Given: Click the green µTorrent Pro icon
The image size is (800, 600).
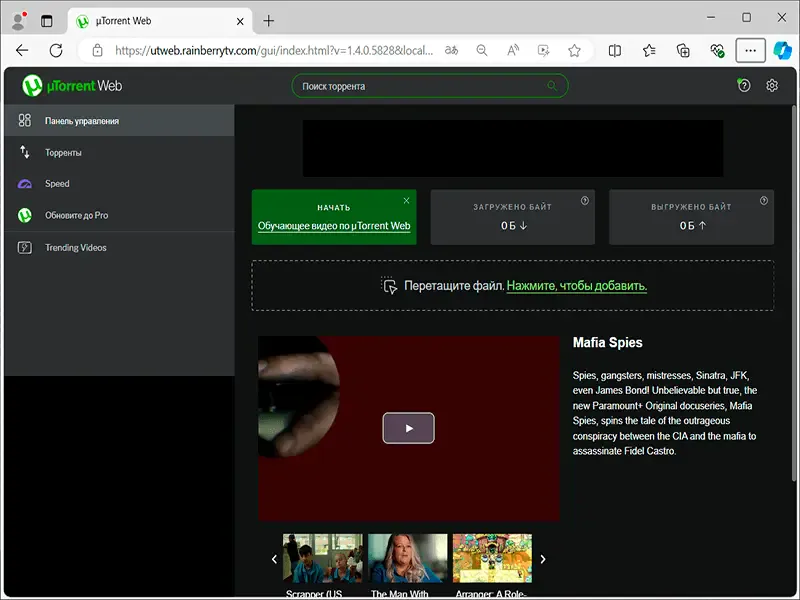Looking at the screenshot, I should pos(24,215).
